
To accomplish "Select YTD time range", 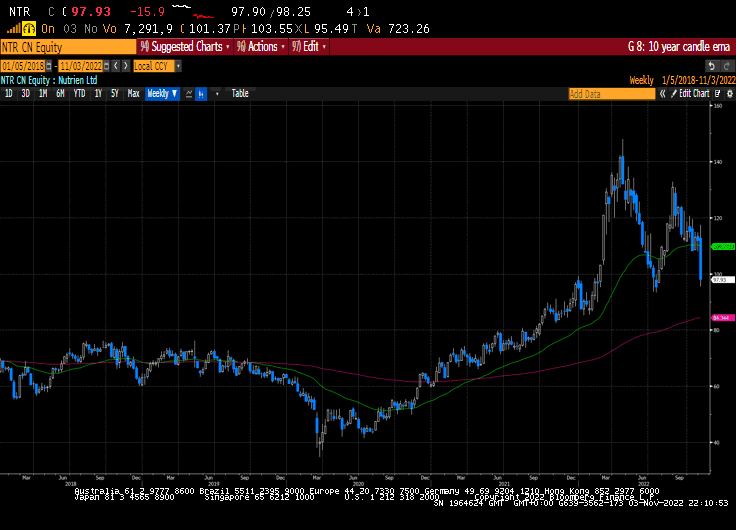I will pos(79,94).
